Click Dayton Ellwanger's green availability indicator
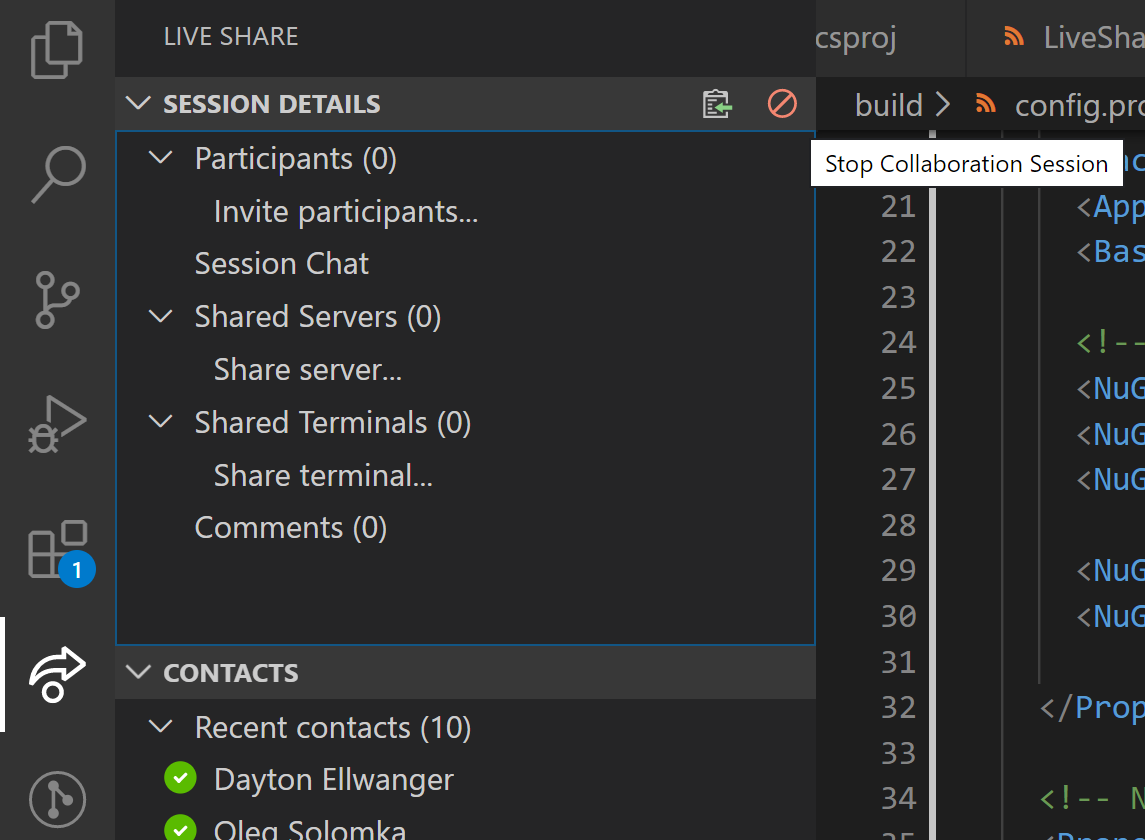The image size is (1145, 840). click(180, 777)
